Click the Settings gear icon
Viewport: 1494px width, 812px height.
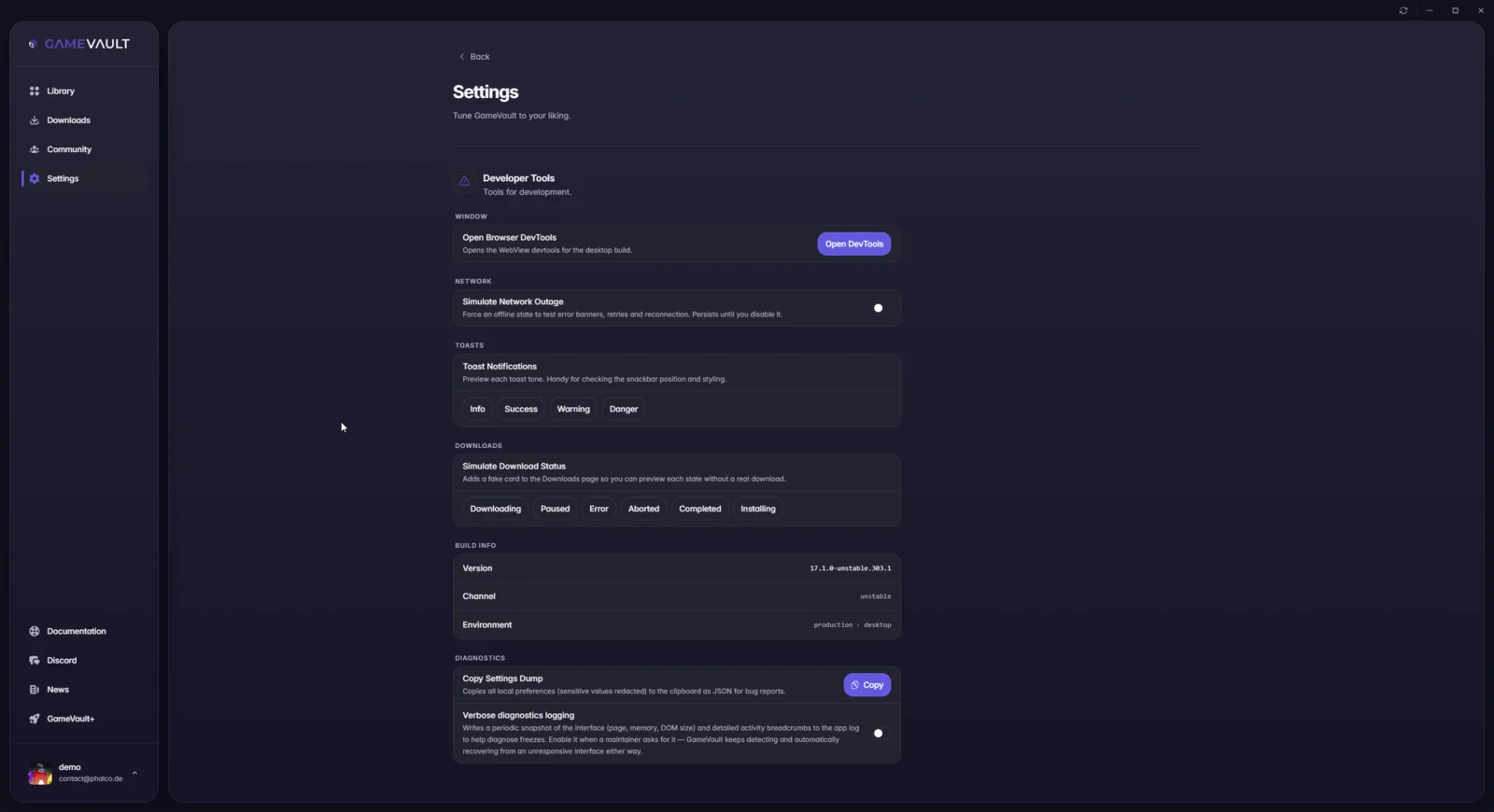[35, 178]
